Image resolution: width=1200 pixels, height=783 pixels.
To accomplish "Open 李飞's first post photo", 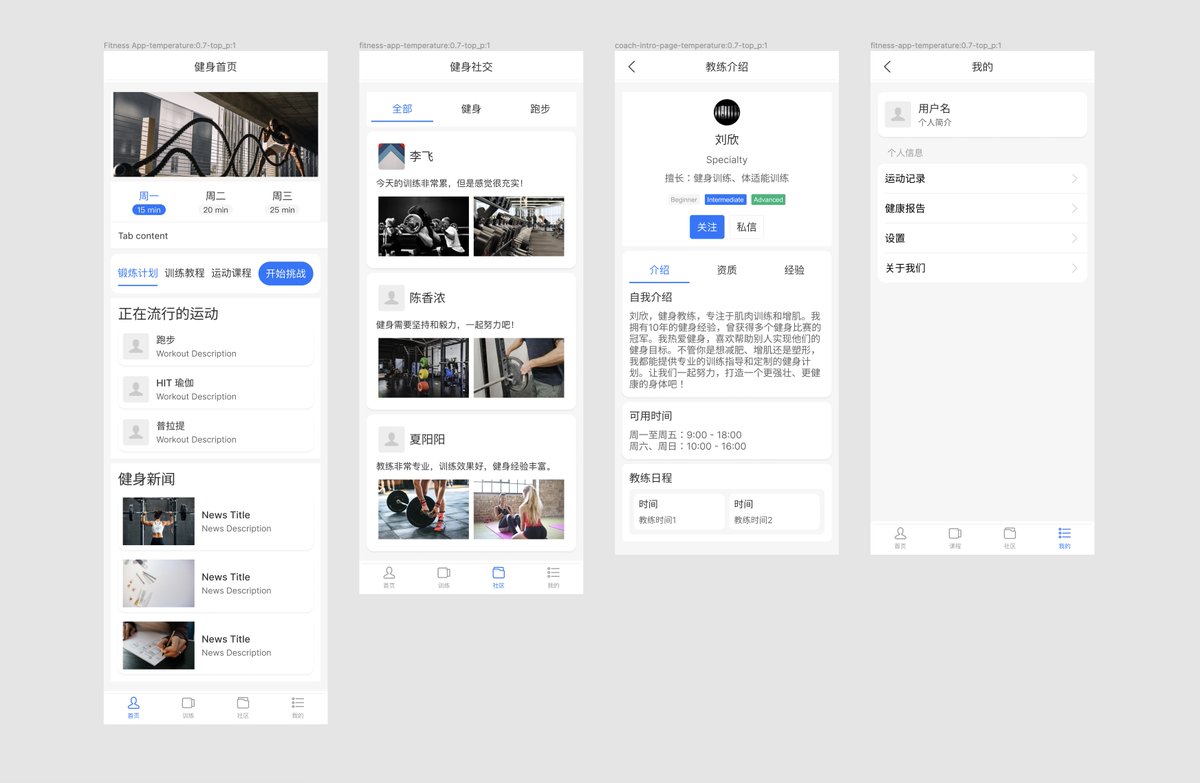I will click(x=423, y=226).
